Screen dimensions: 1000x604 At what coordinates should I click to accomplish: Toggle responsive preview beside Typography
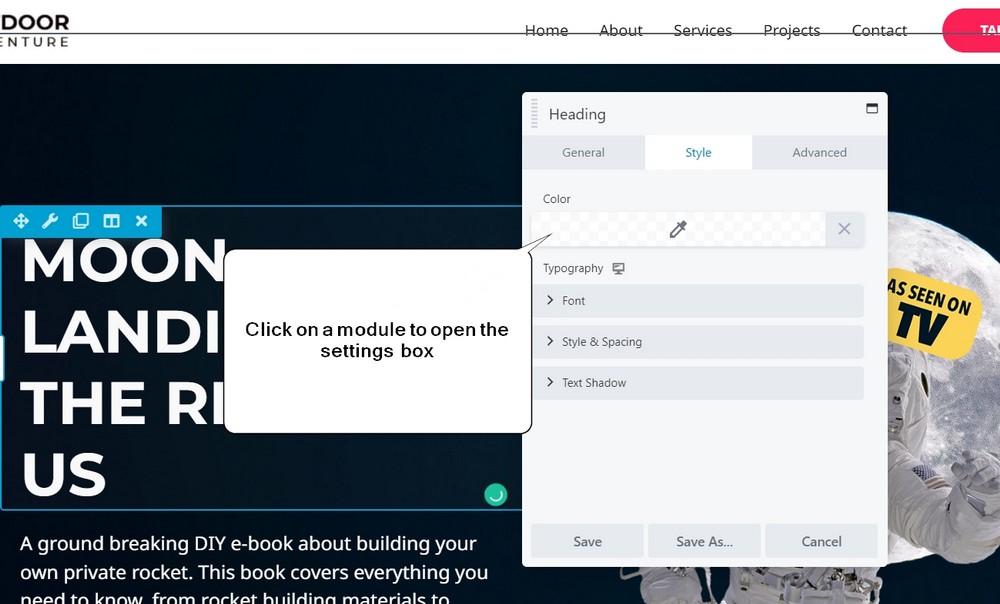point(618,268)
